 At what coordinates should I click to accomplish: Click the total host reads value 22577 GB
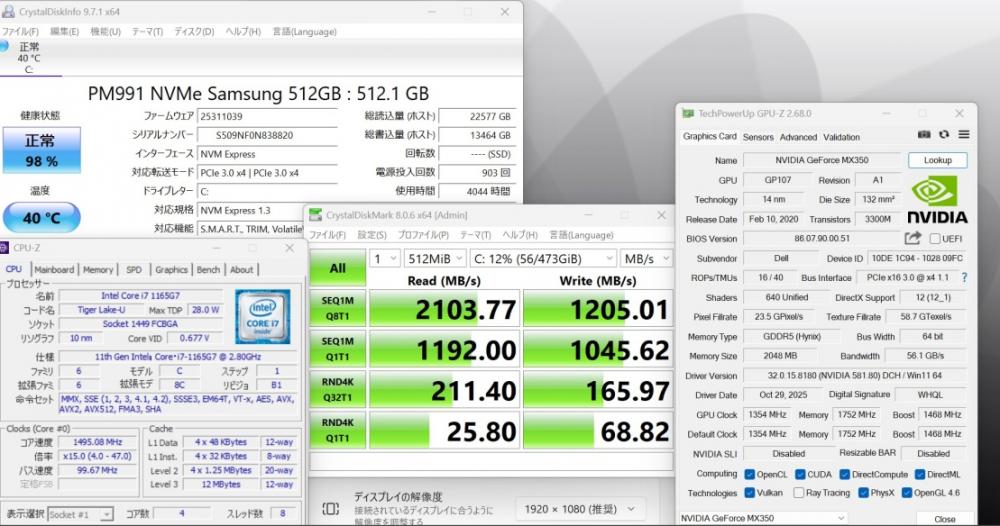(477, 117)
